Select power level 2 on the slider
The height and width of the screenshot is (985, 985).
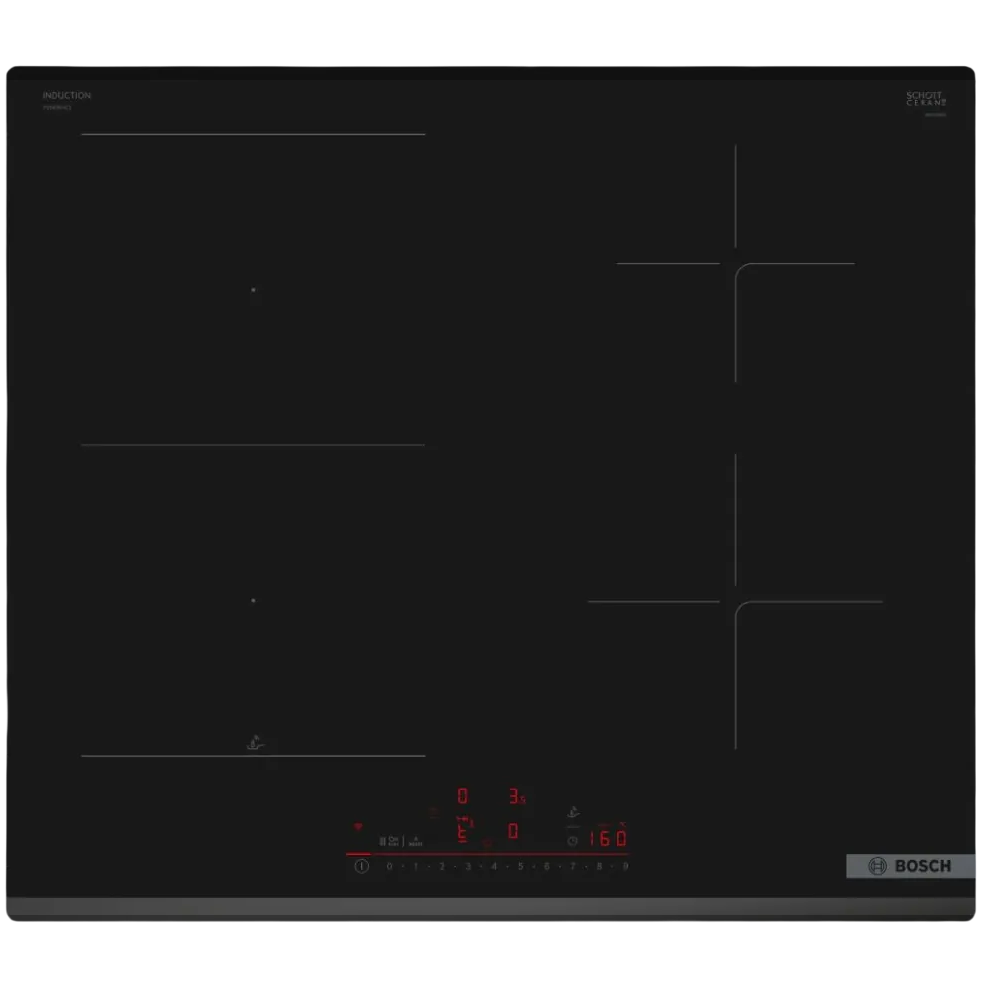click(442, 866)
